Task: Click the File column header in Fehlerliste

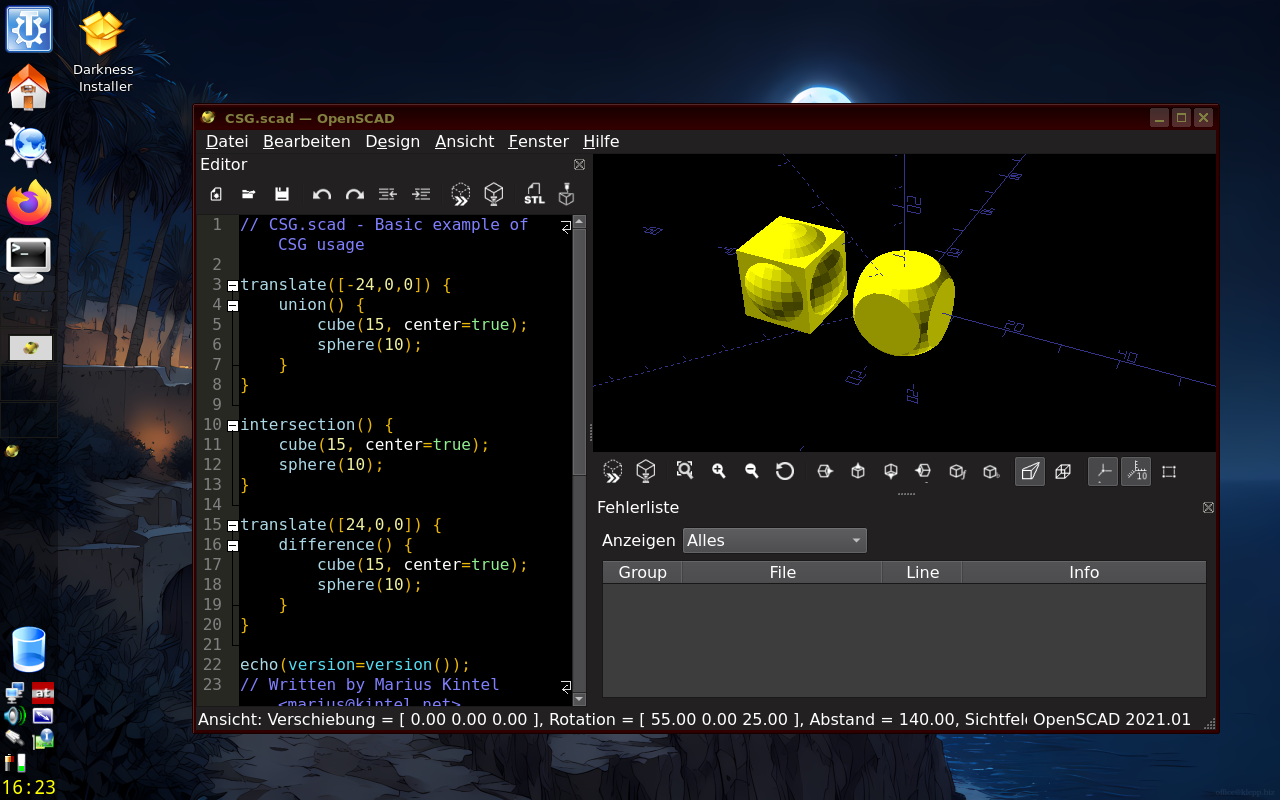Action: click(782, 573)
